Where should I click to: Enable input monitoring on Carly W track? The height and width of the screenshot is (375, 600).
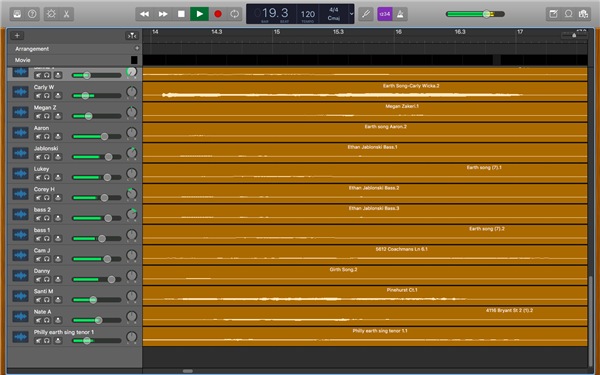pos(58,96)
